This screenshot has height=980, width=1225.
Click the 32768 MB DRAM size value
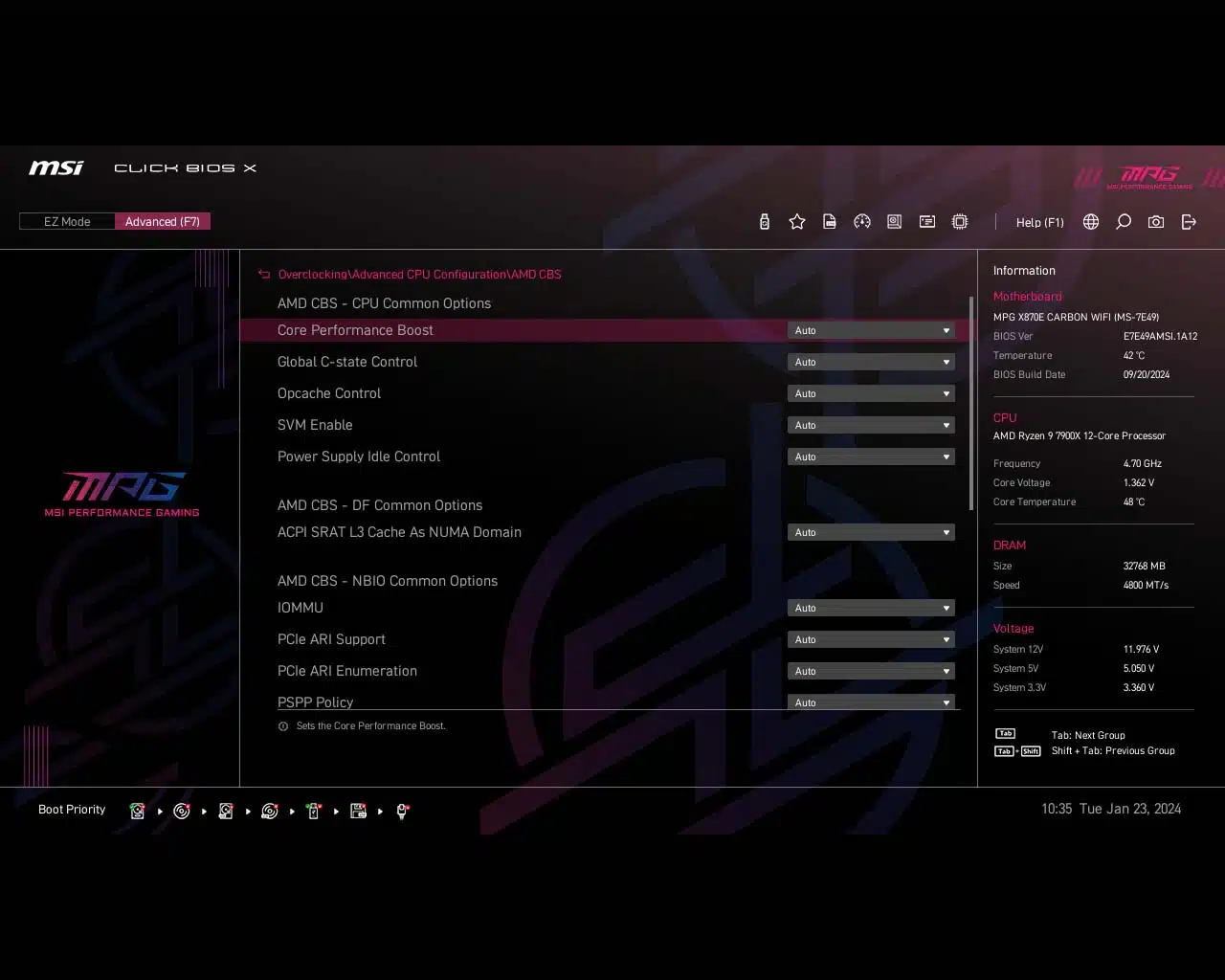point(1144,566)
